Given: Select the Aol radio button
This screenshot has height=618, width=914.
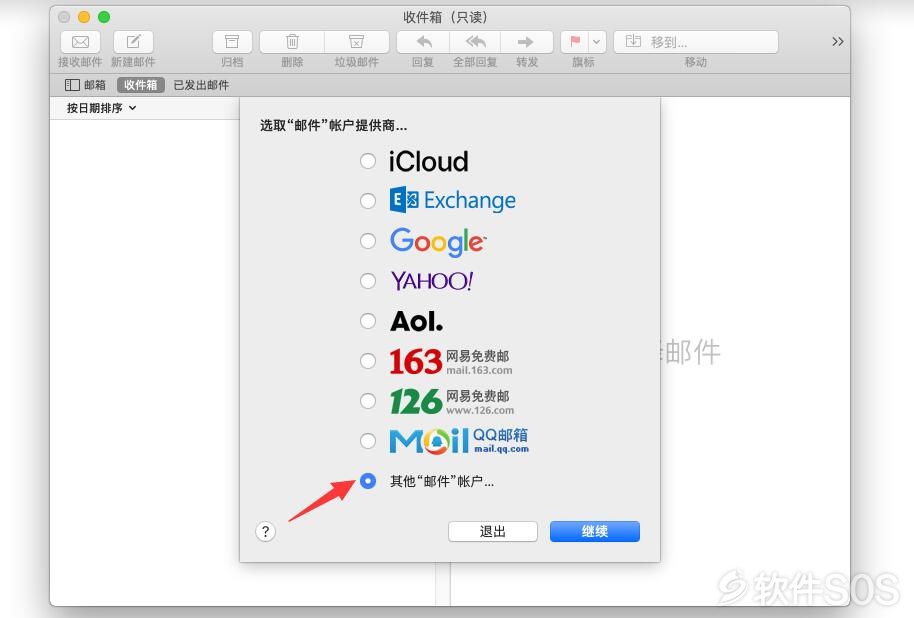Looking at the screenshot, I should tap(368, 321).
